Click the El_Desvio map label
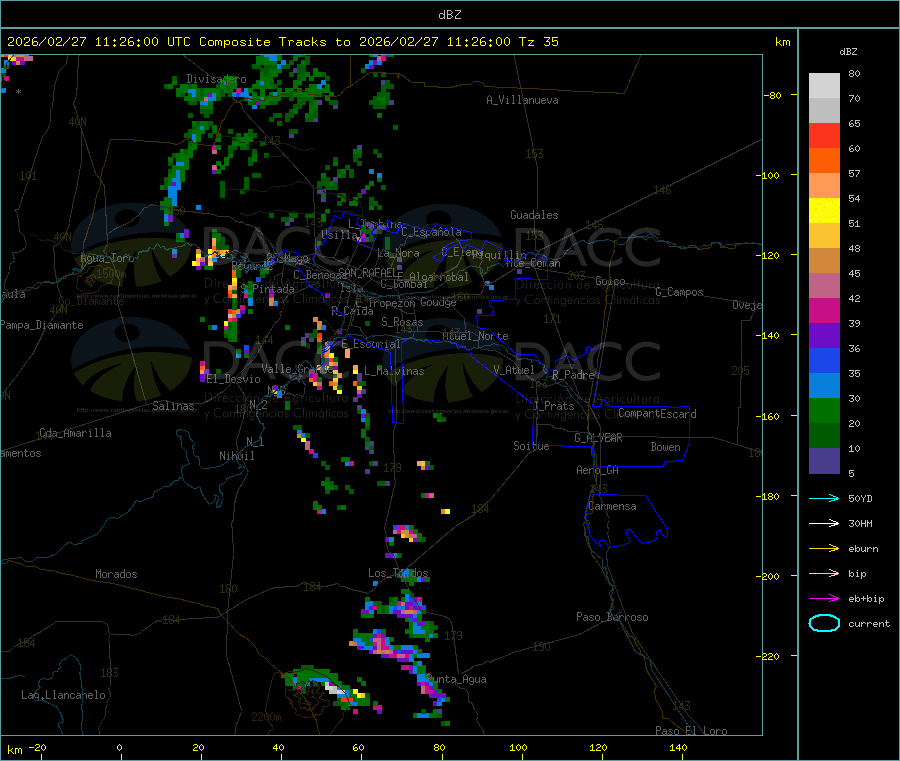 click(x=234, y=379)
